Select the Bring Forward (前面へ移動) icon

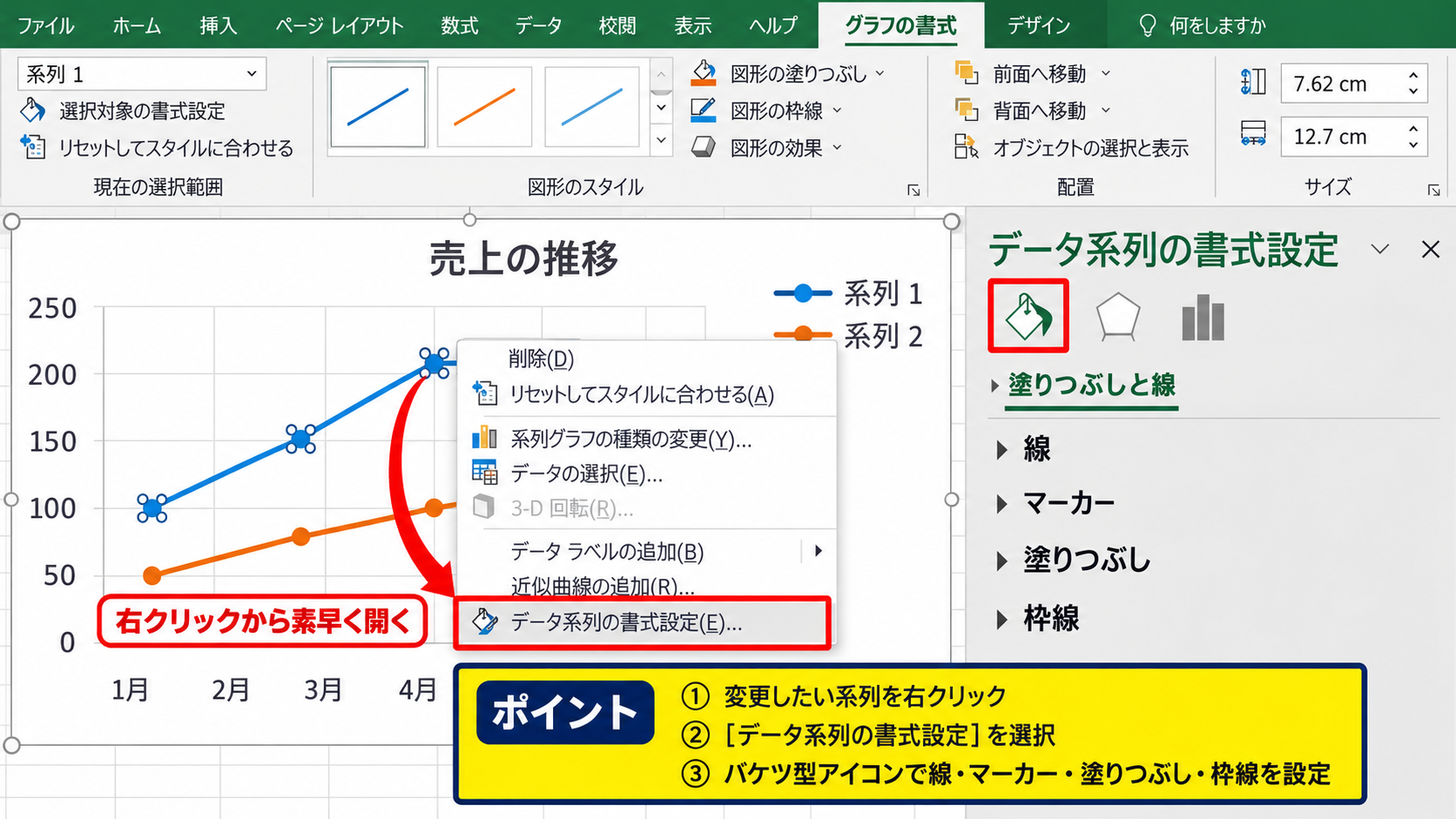[967, 73]
